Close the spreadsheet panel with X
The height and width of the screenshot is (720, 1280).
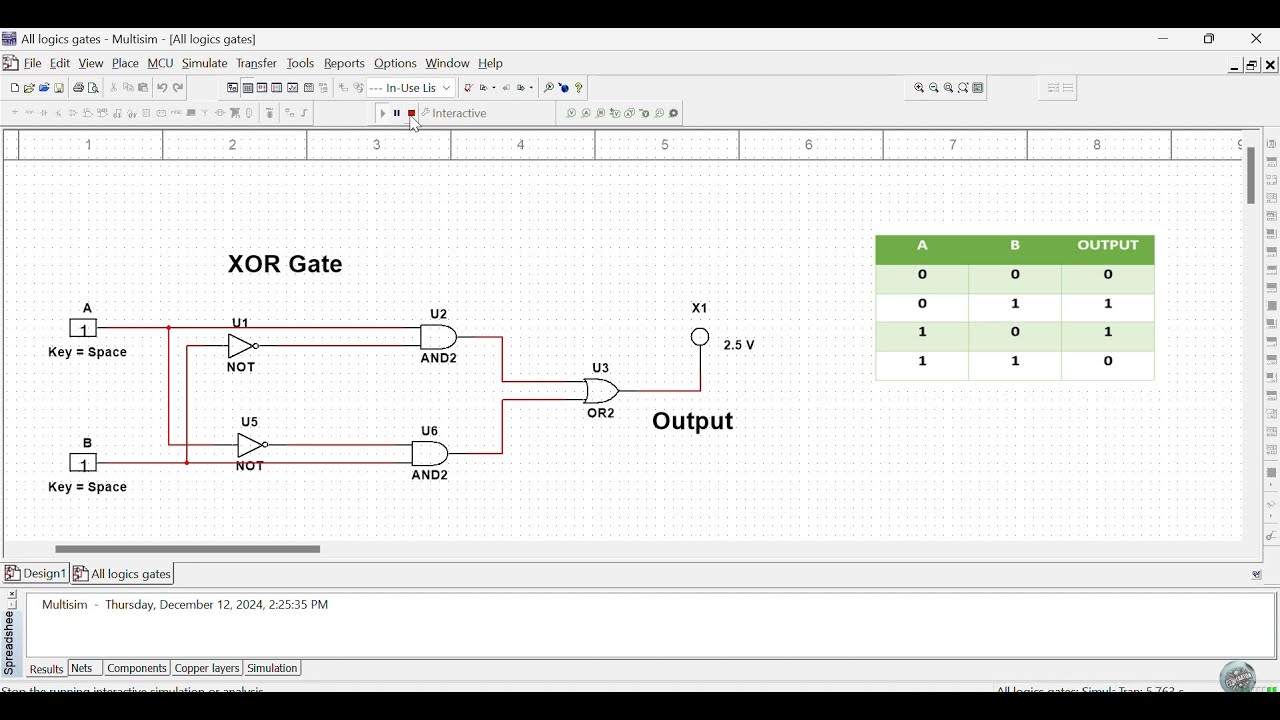coord(11,594)
